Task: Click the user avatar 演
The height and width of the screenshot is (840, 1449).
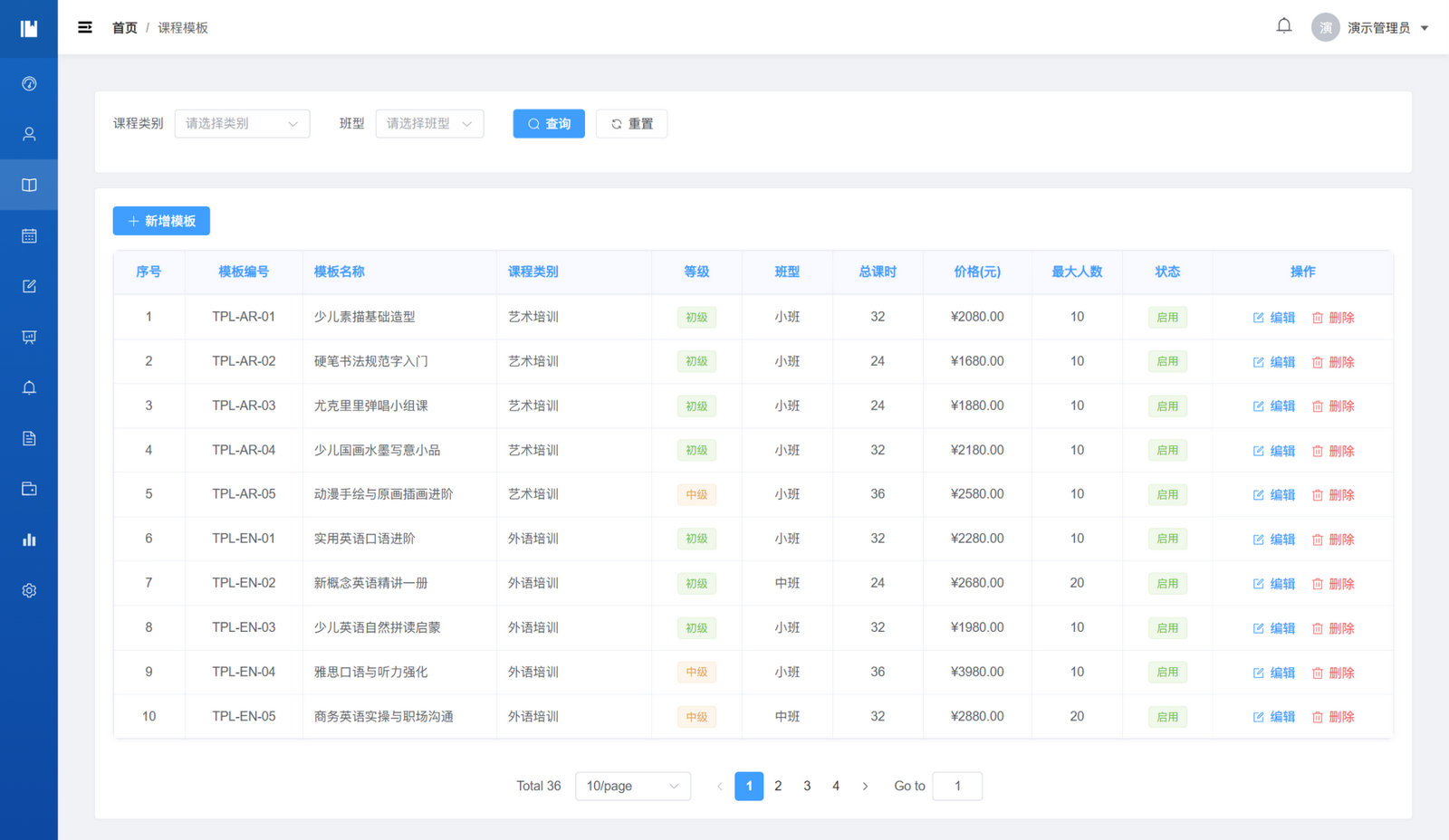Action: point(1326,27)
